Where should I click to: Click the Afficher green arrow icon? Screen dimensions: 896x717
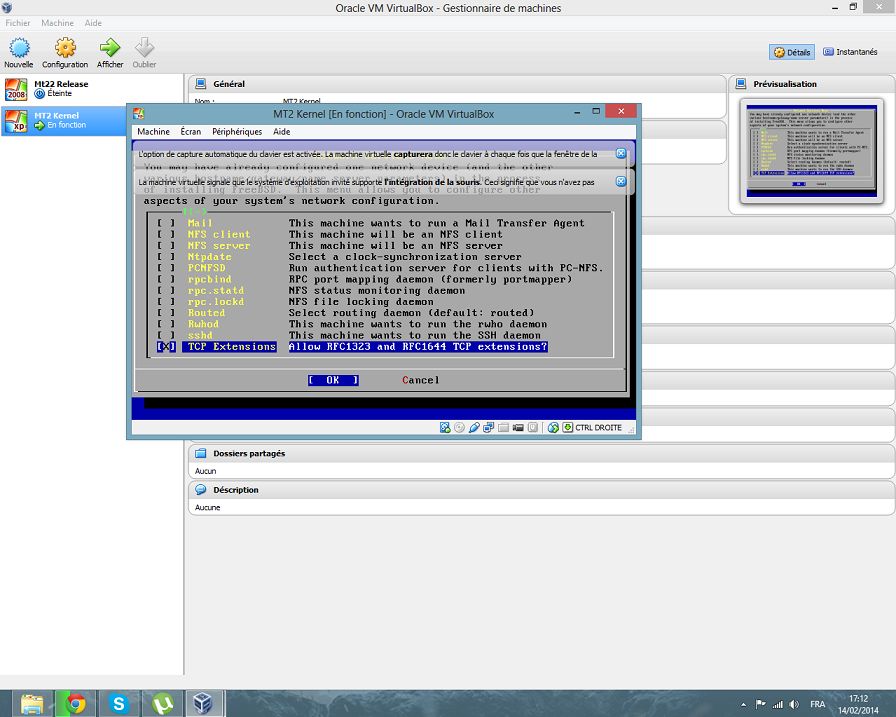point(110,48)
